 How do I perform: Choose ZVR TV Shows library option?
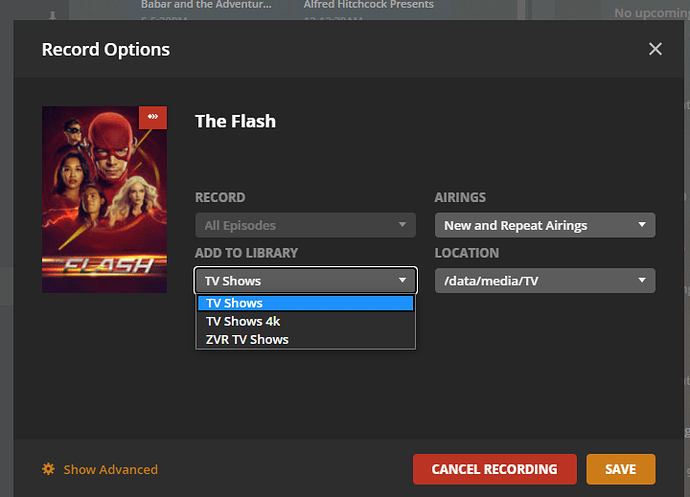305,339
